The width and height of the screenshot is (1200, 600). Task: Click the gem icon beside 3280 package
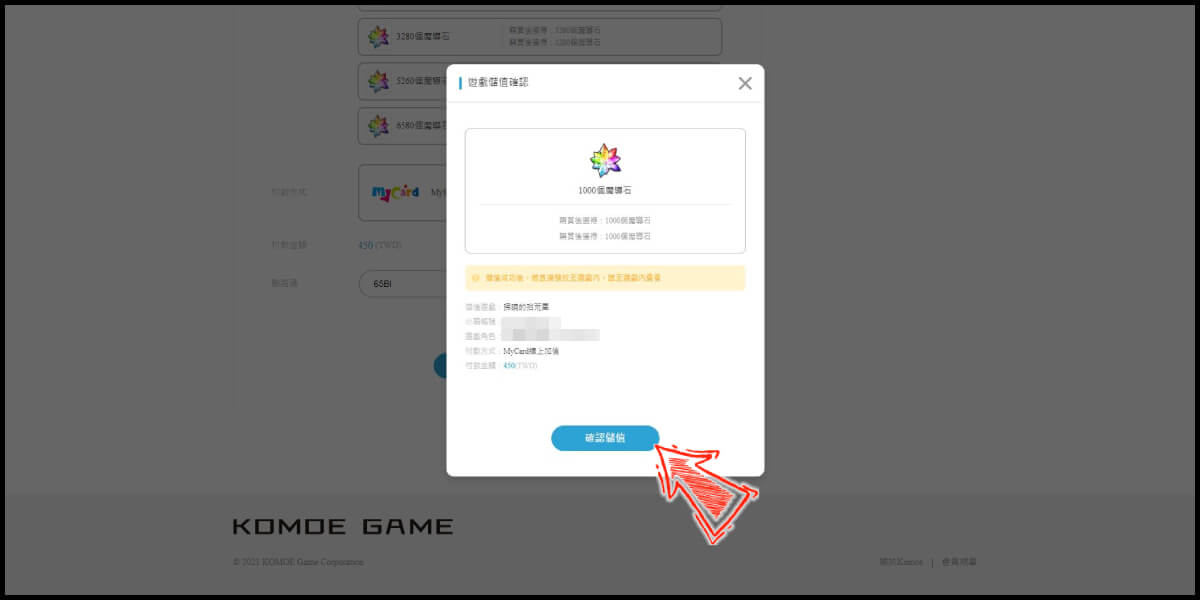[378, 37]
